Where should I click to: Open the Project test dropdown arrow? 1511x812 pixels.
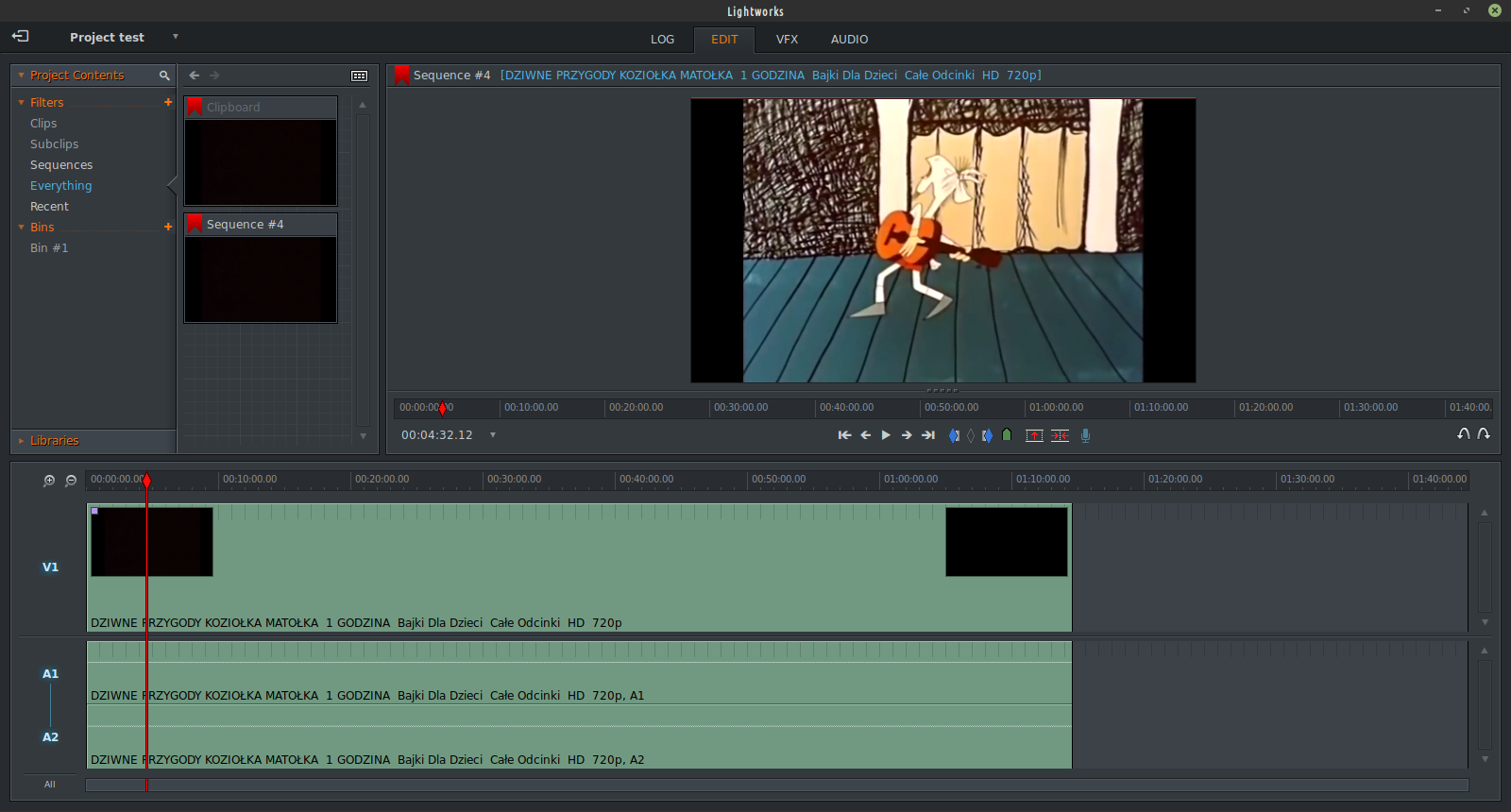pyautogui.click(x=176, y=37)
